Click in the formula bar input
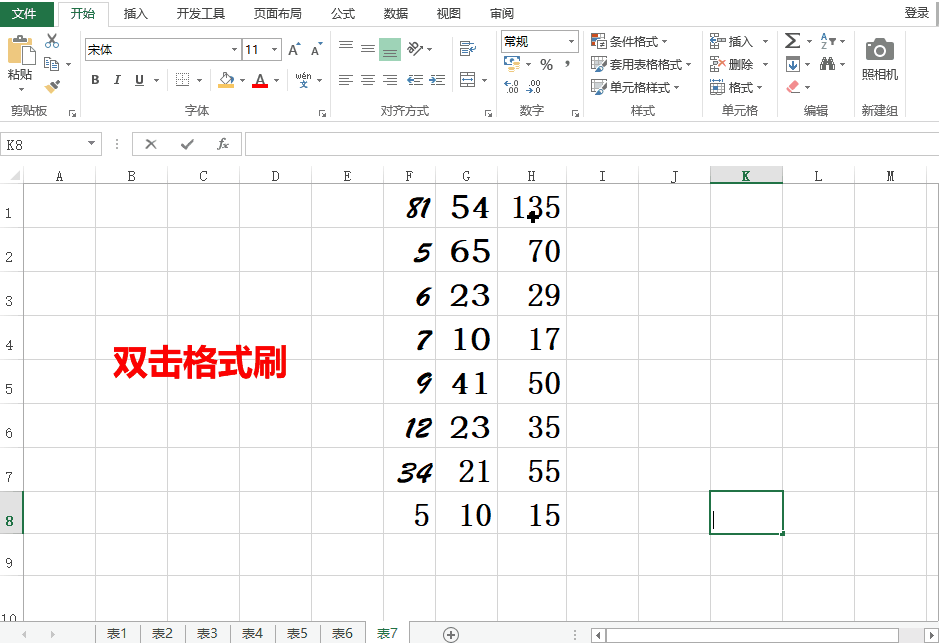 (x=592, y=144)
